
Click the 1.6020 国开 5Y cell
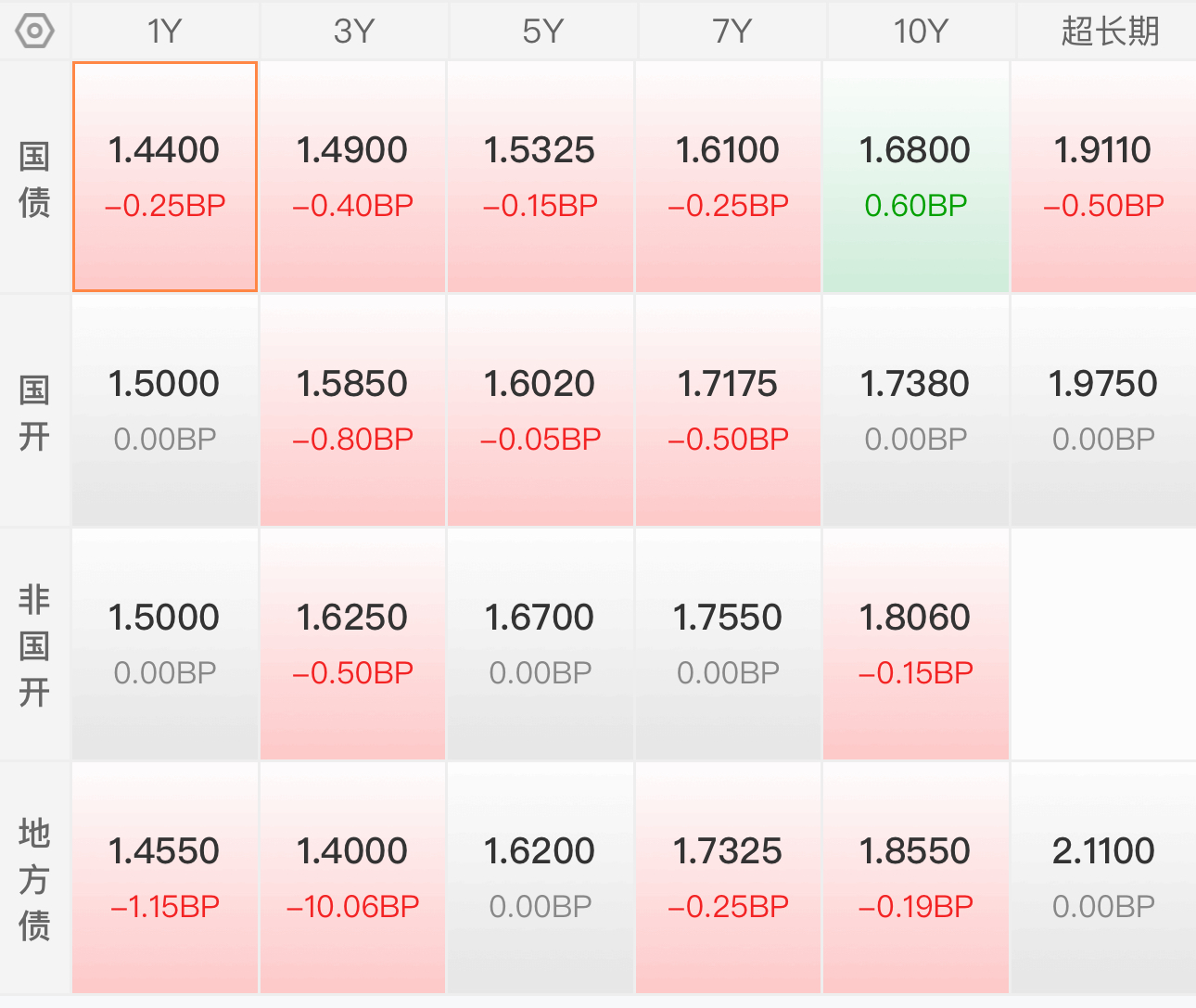[x=541, y=411]
